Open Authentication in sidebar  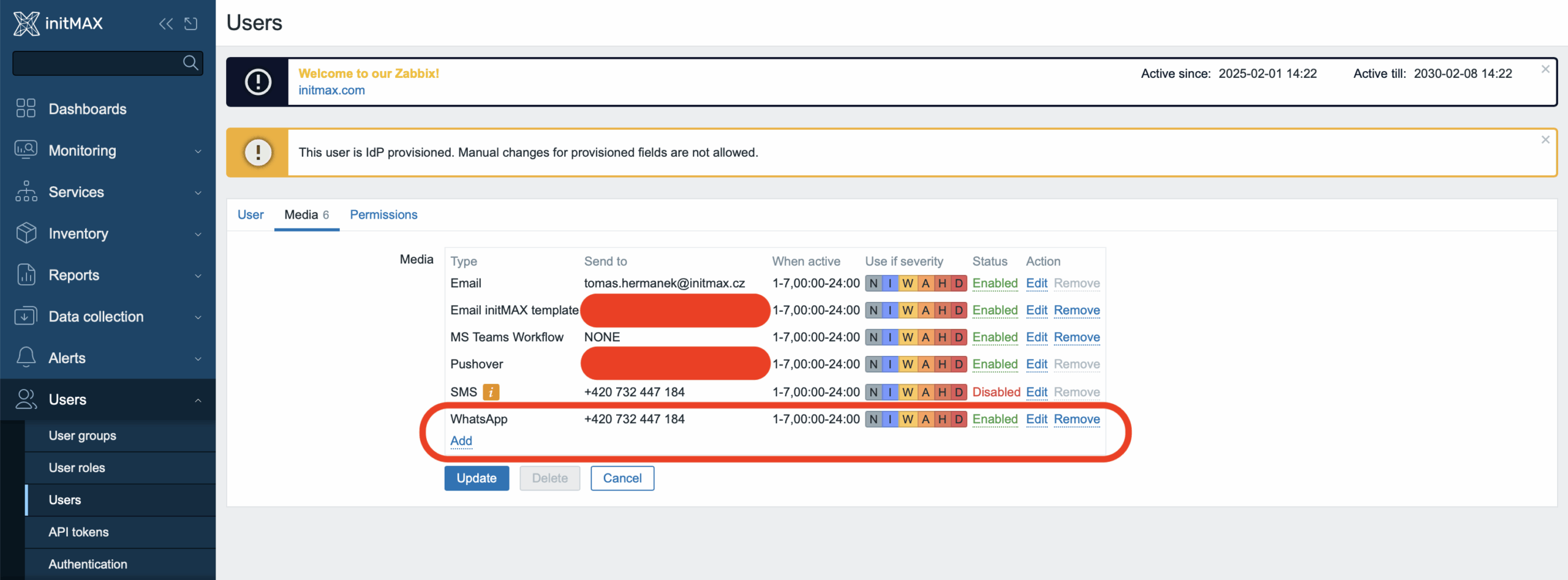point(120,564)
